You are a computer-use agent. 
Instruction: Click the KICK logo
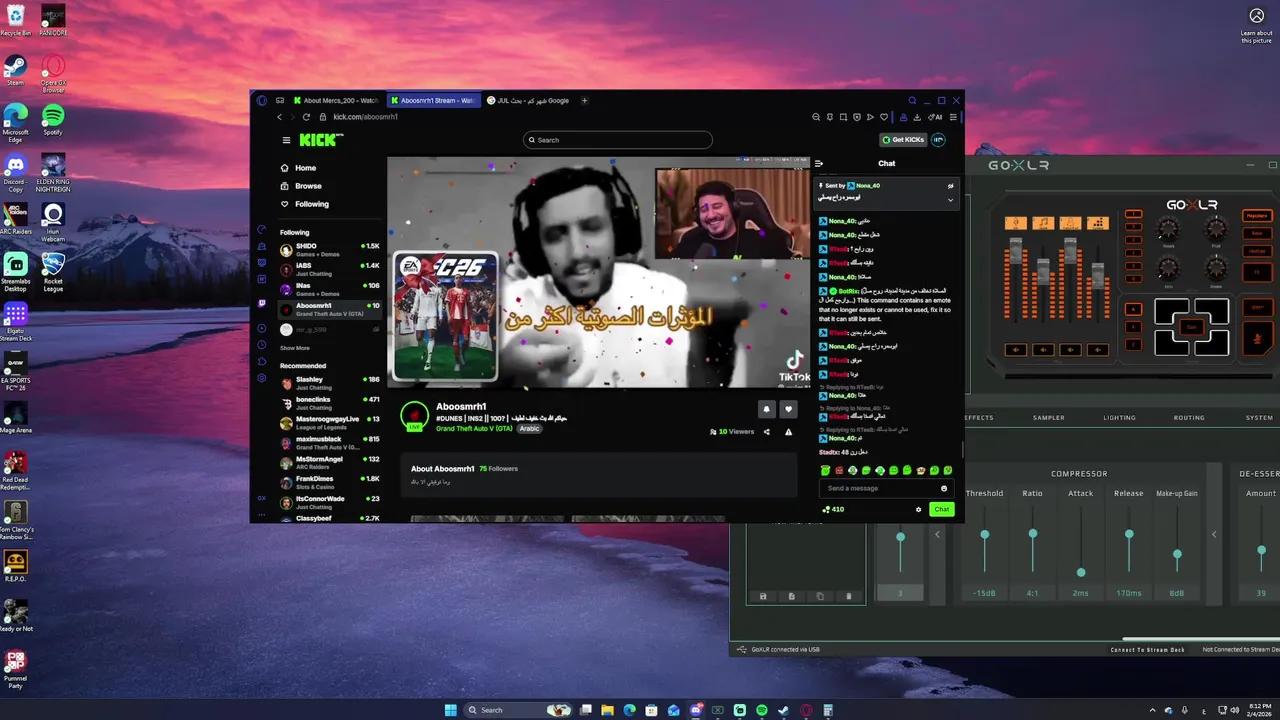click(321, 140)
